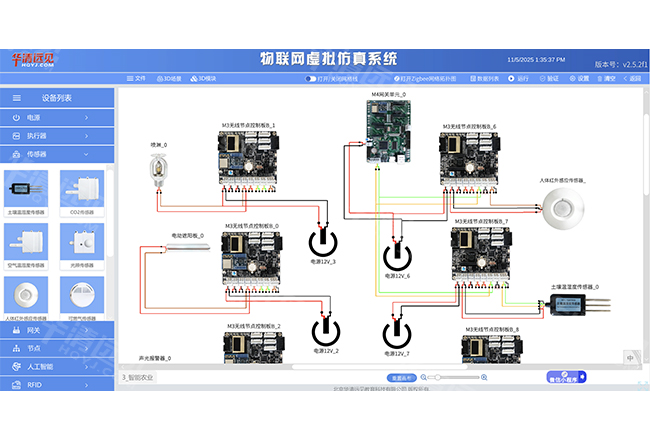Viewport: 650px width, 440px height.
Task: Click the zoom-in magnifier icon at bottom
Action: (485, 379)
